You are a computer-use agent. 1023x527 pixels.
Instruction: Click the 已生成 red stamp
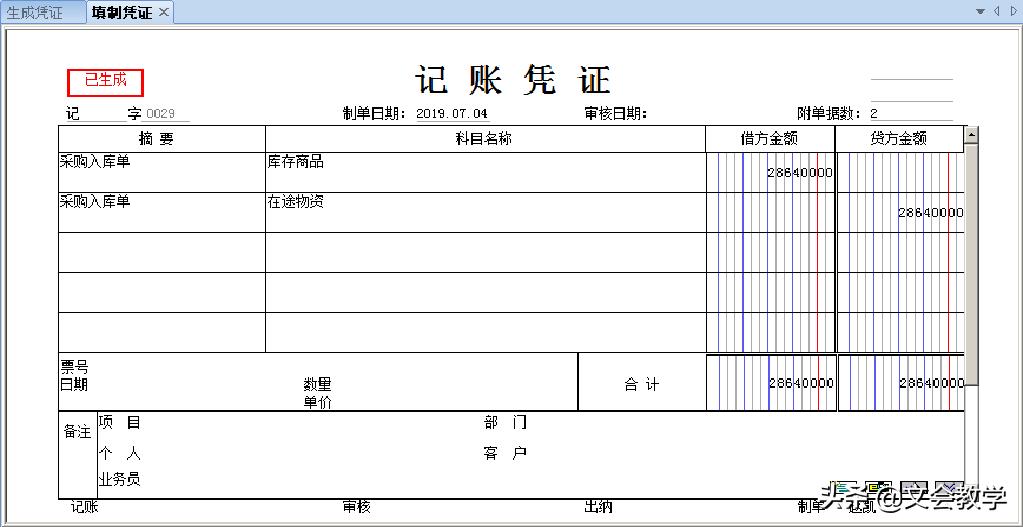(105, 82)
